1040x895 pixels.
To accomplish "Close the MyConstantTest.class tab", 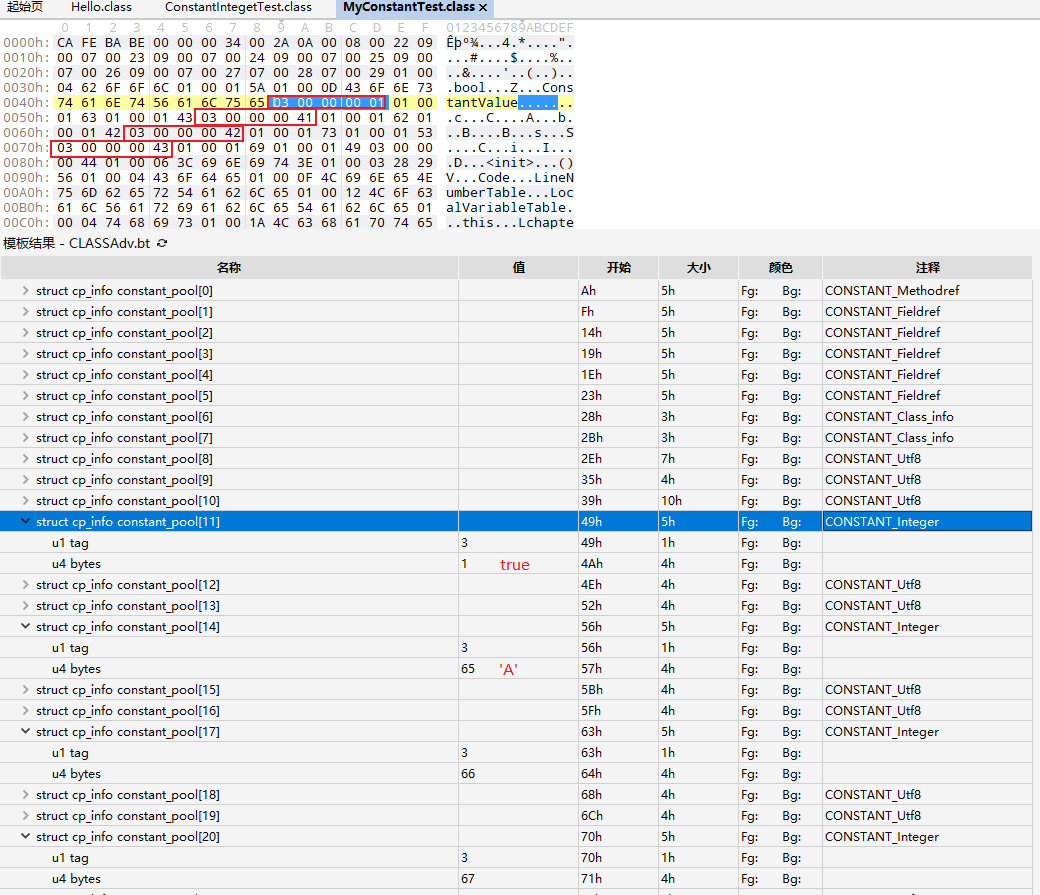I will (483, 7).
